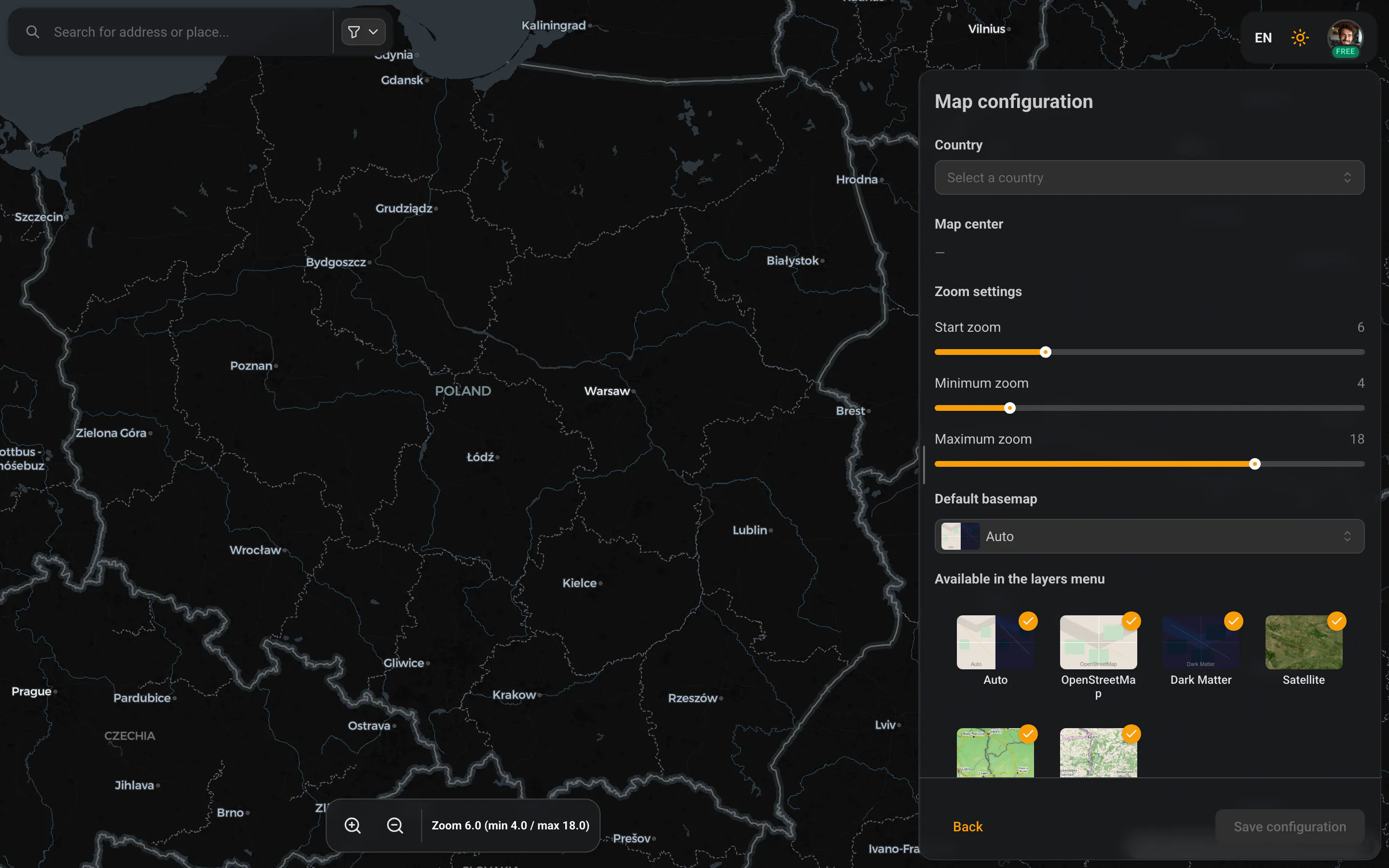Open the Default basemap Auto dropdown

[1149, 536]
